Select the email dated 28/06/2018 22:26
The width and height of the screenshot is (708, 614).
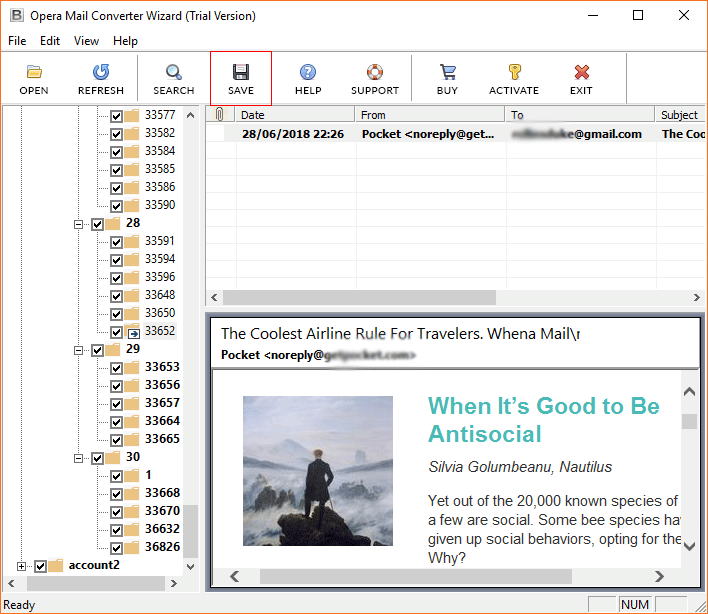[x=455, y=134]
